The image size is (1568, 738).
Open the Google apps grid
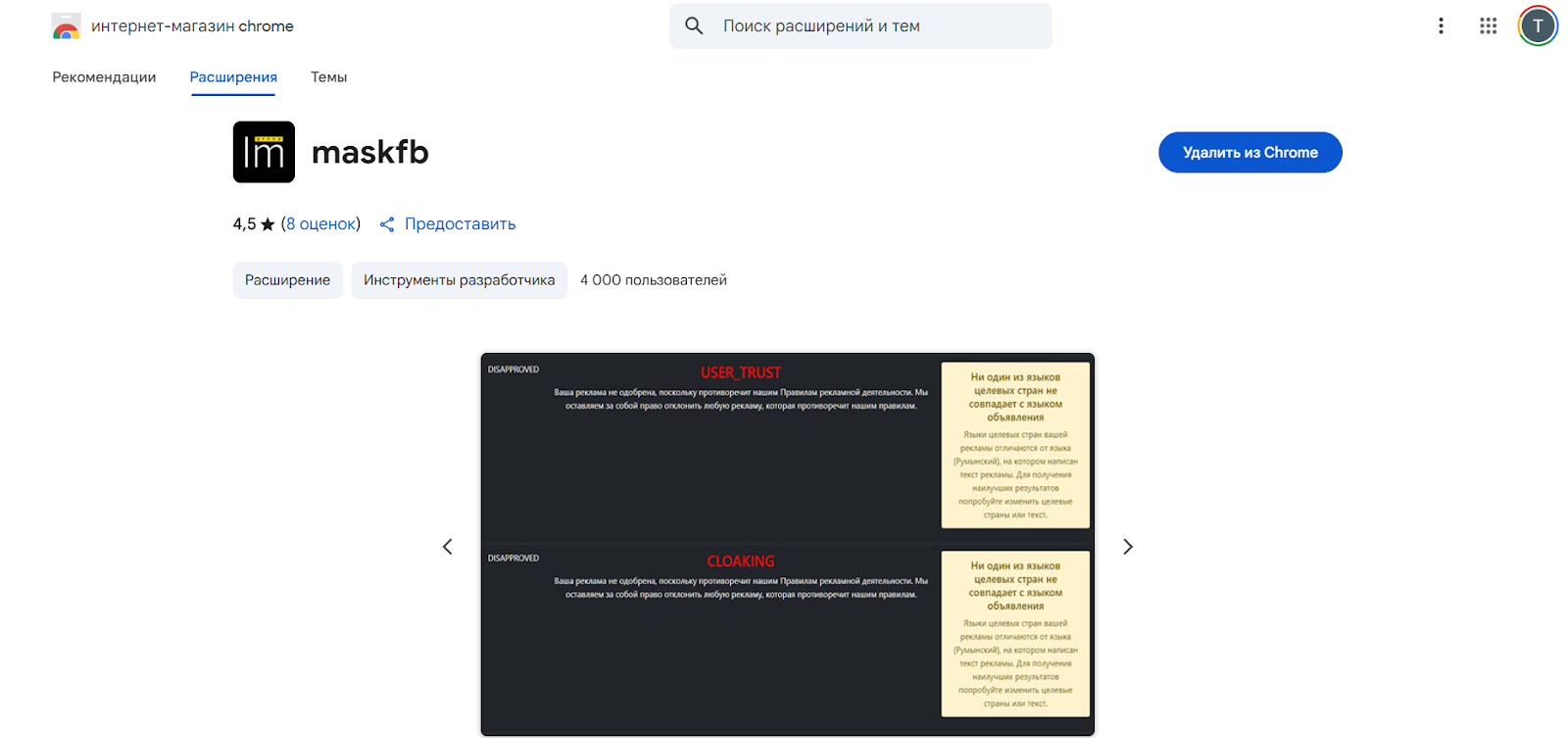pyautogui.click(x=1489, y=26)
